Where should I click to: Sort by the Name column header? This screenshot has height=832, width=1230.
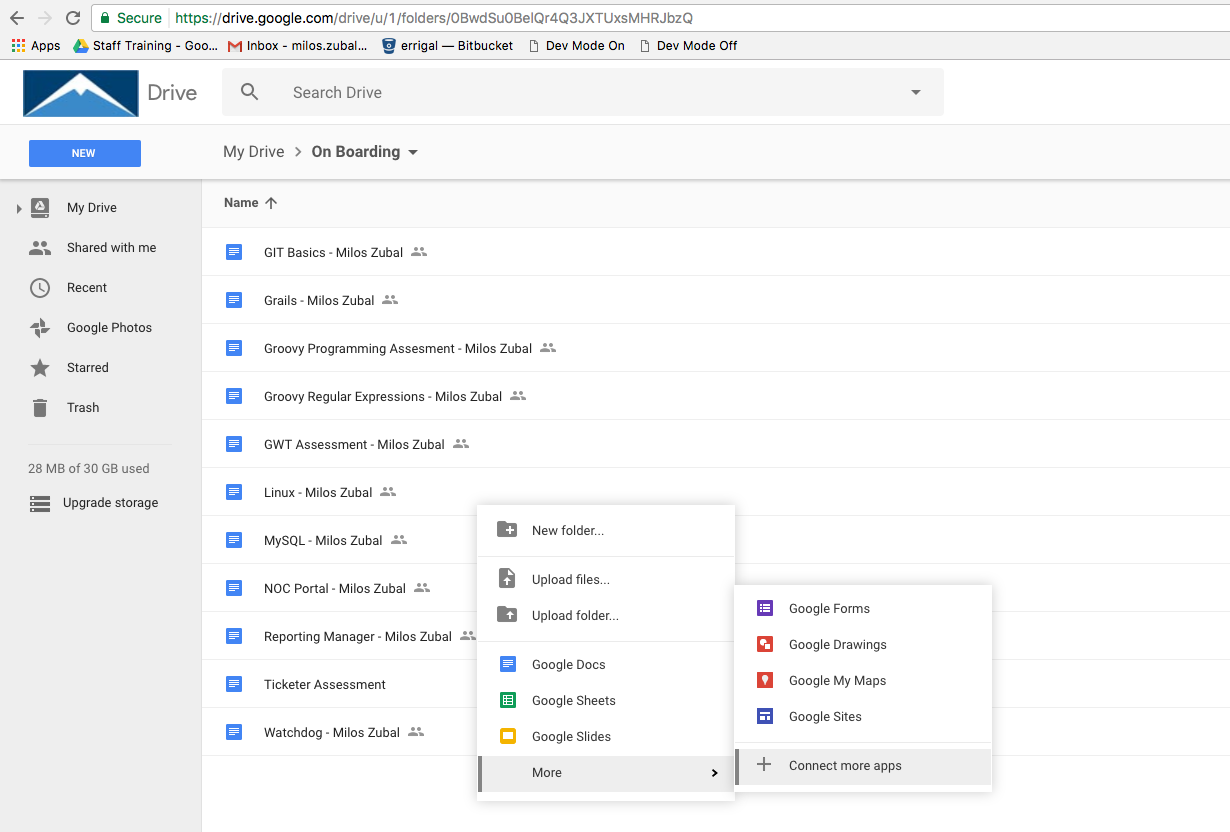(241, 202)
